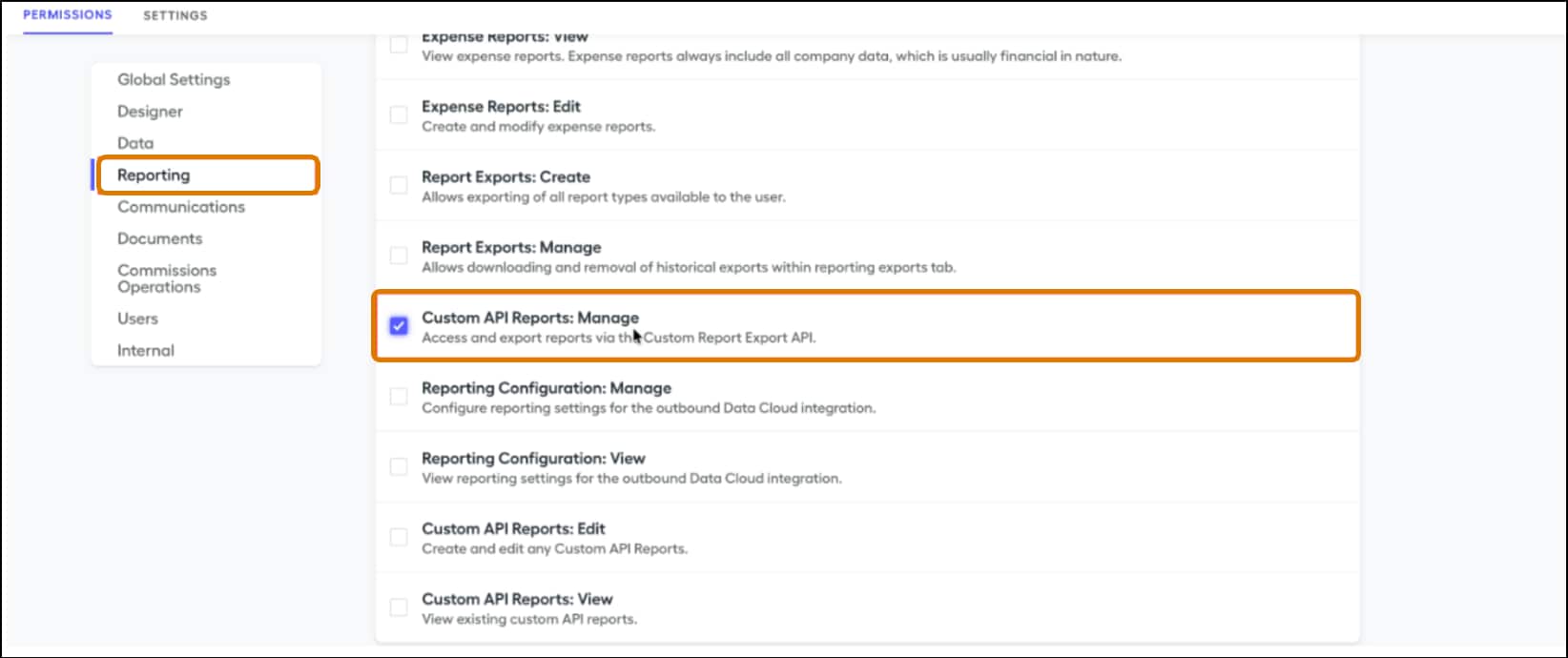Click 'Access and export reports via' description
Viewport: 1568px width, 658px height.
click(619, 338)
